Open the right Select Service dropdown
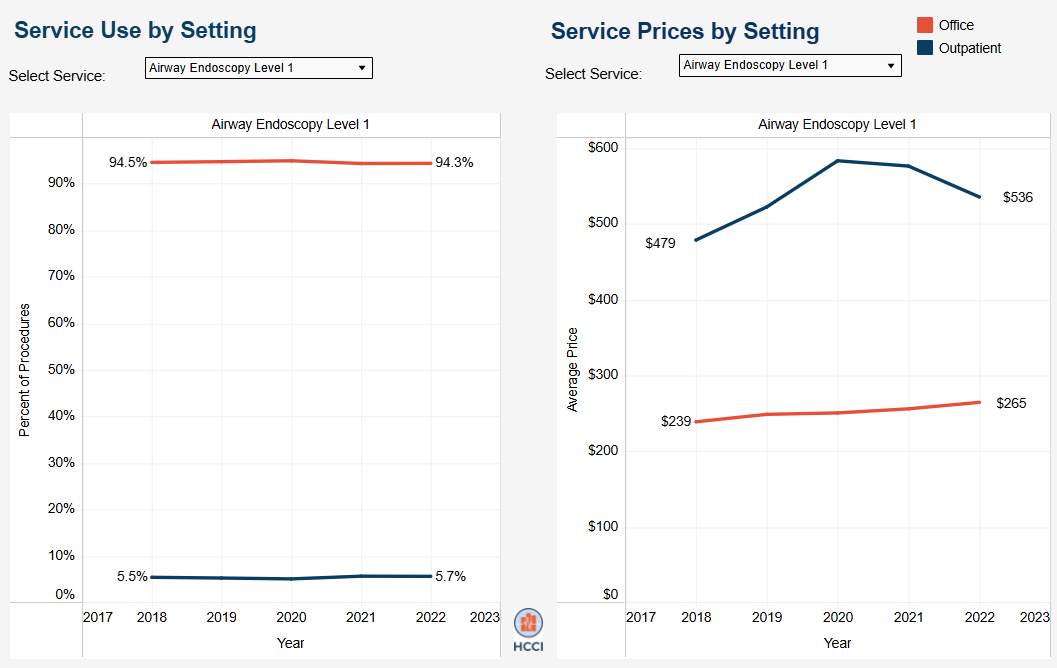1057x668 pixels. coord(789,65)
